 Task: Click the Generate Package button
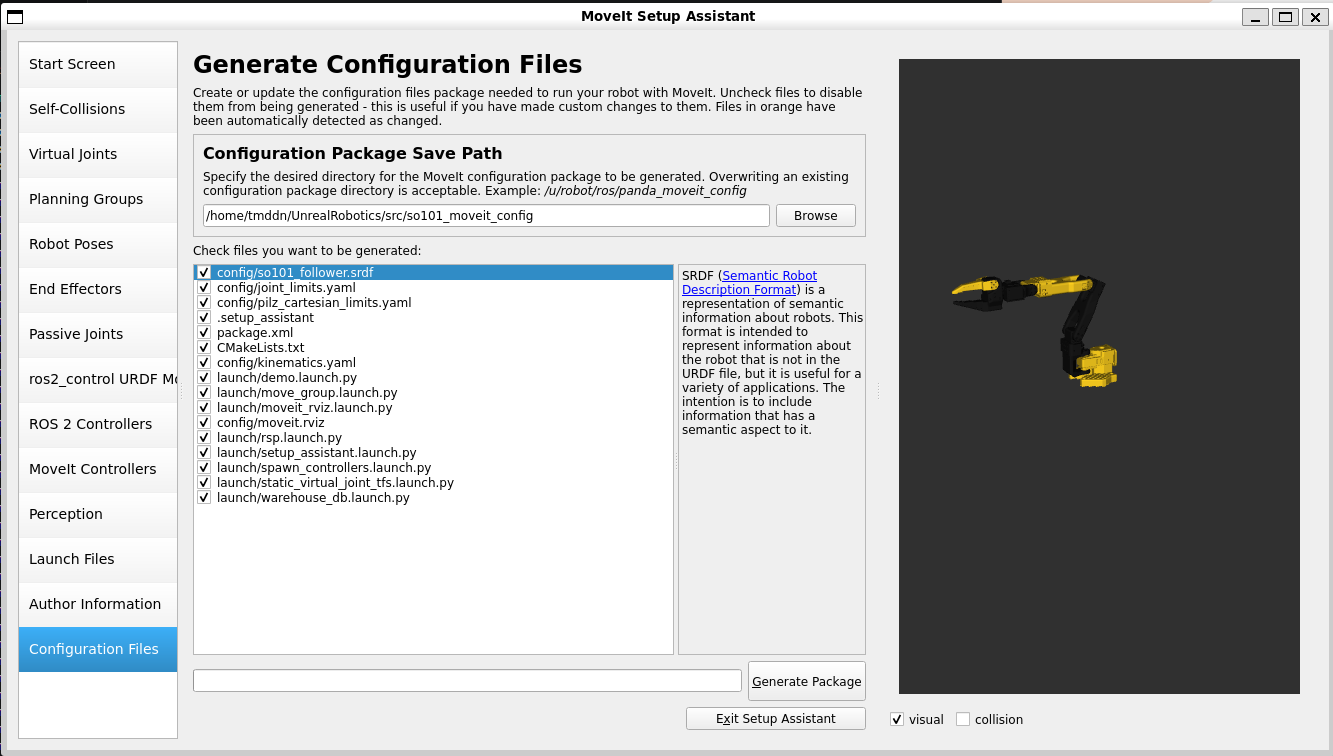click(x=806, y=681)
